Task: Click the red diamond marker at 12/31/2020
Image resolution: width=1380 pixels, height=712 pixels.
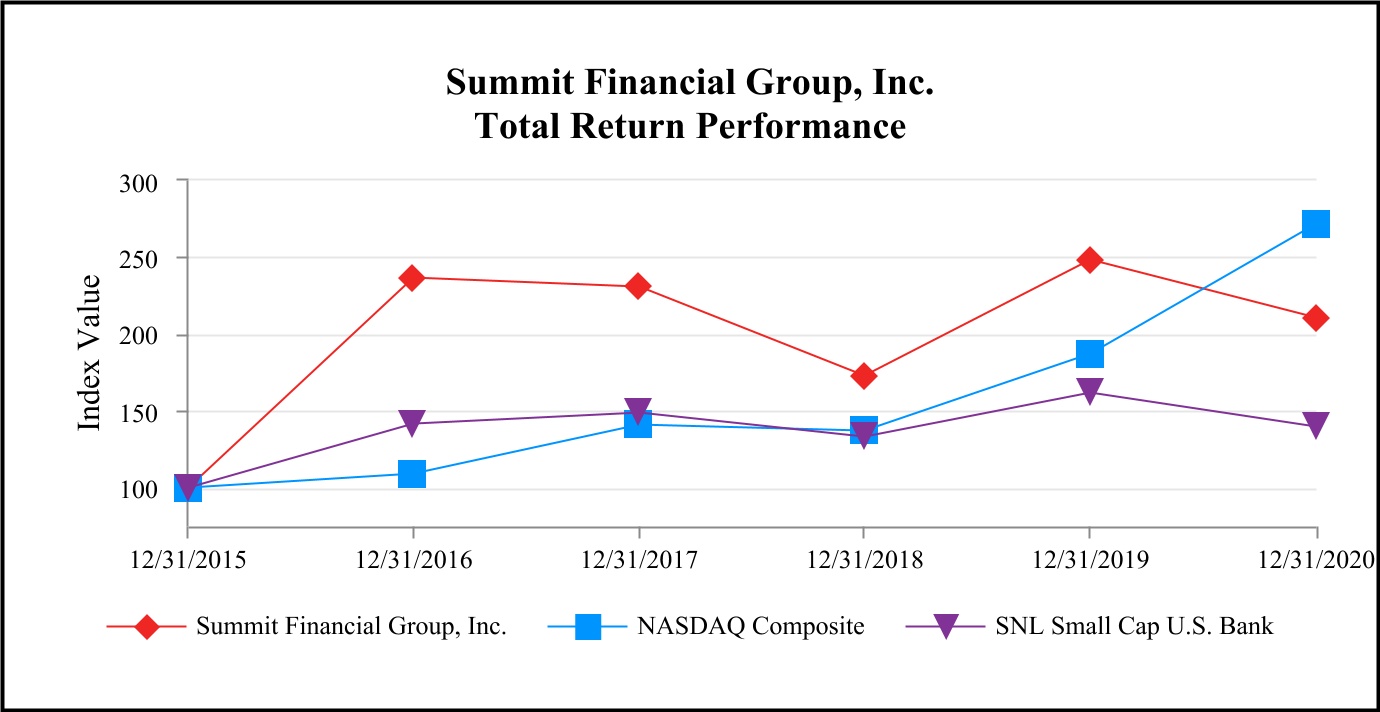Action: (x=1316, y=318)
